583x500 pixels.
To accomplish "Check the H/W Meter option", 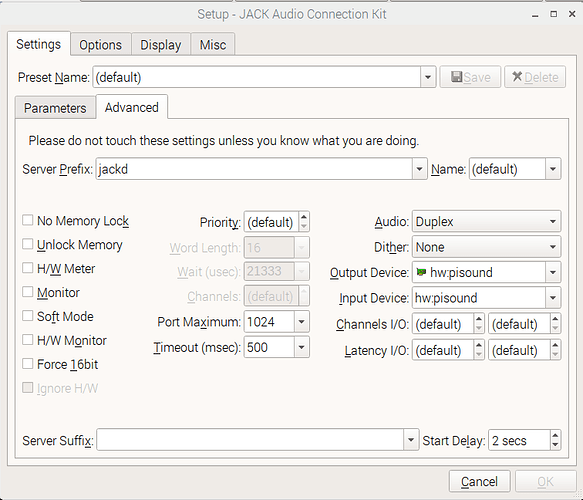I will pos(28,268).
